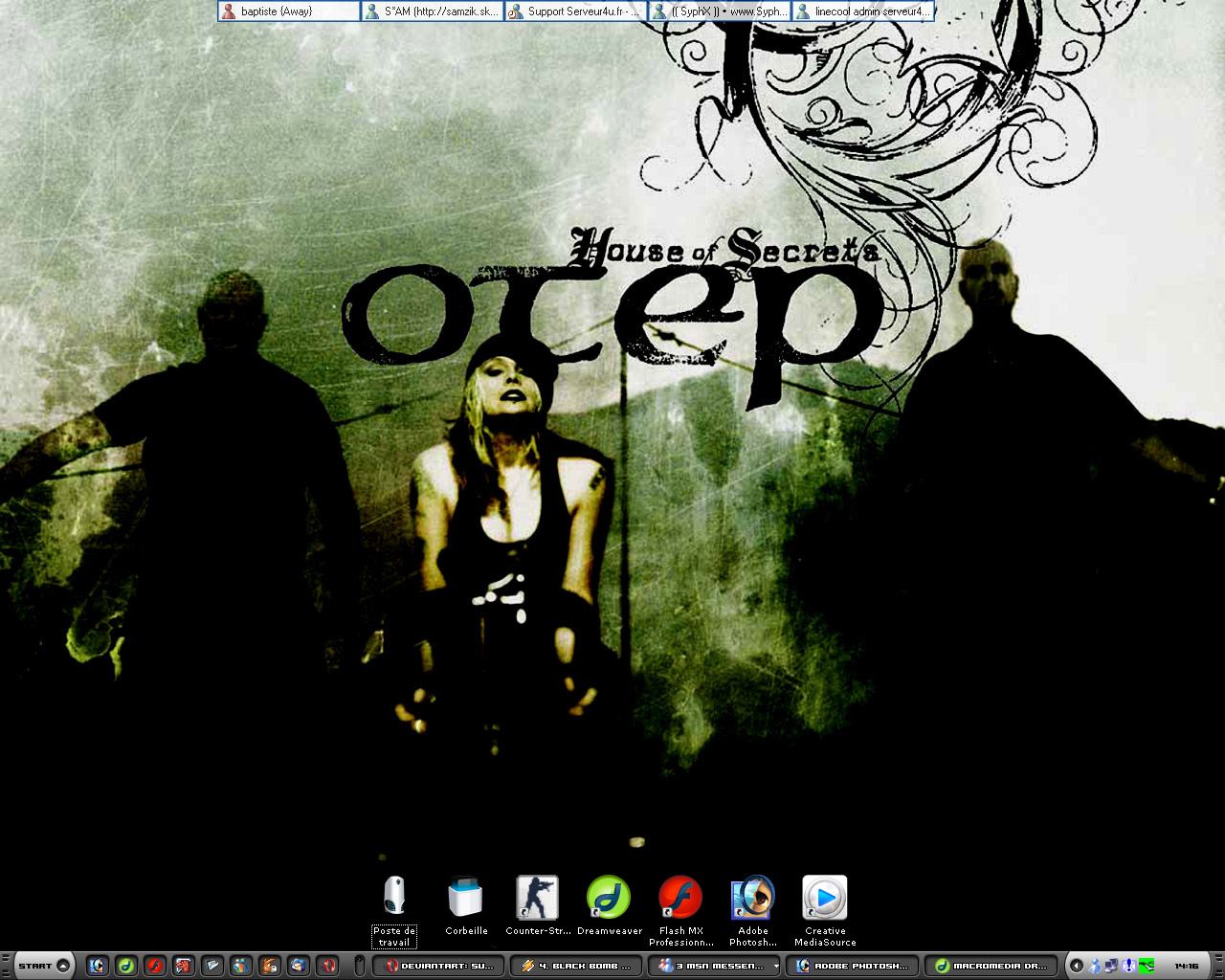Viewport: 1225px width, 980px height.
Task: Open Macromedia Dreamweaver taskbar button
Action: click(990, 966)
